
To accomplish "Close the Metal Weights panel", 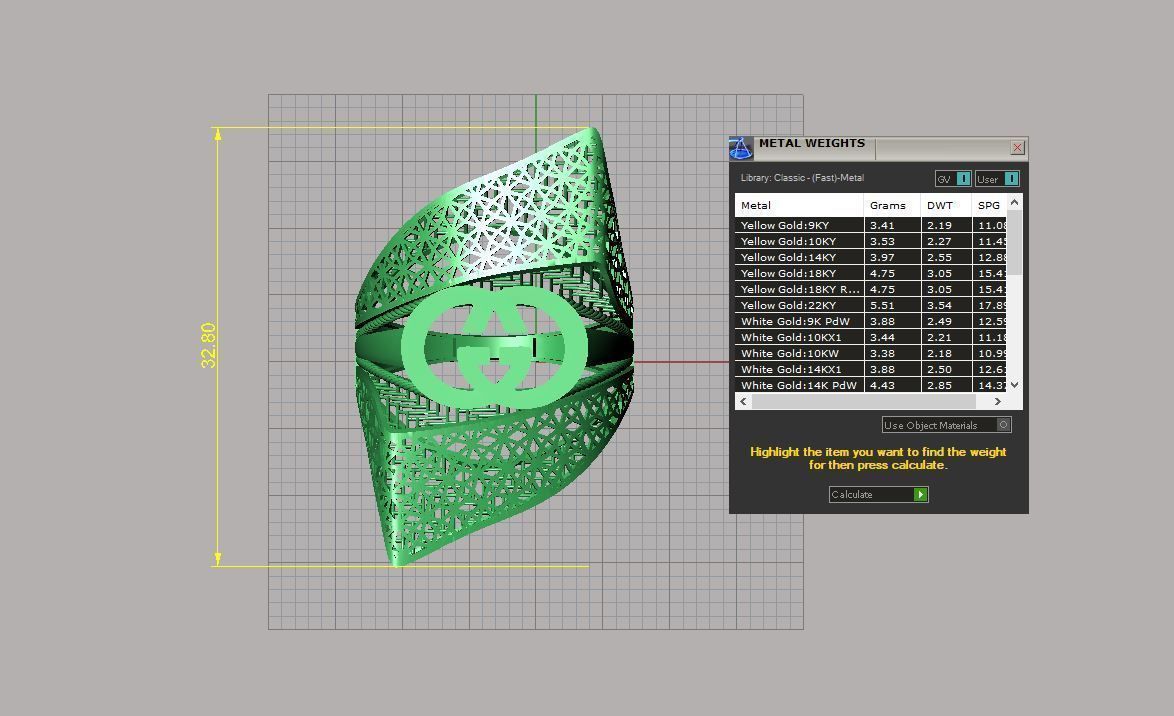I will (x=1017, y=148).
